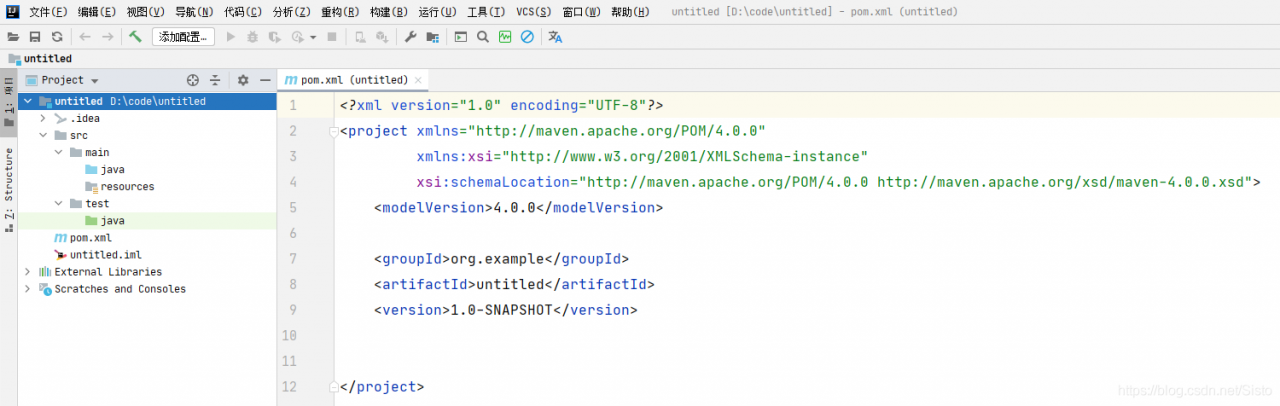Open the 视图(V) menu
The height and width of the screenshot is (406, 1280).
click(146, 12)
